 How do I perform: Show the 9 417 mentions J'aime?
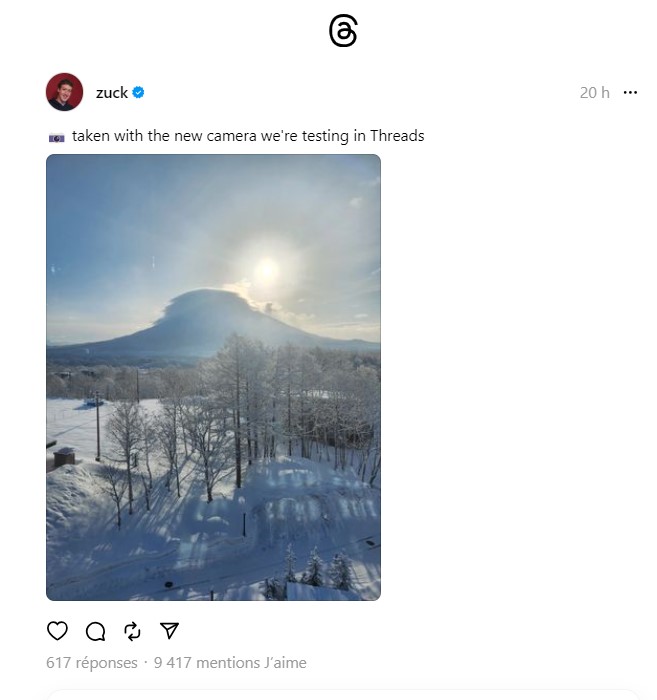pyautogui.click(x=230, y=663)
